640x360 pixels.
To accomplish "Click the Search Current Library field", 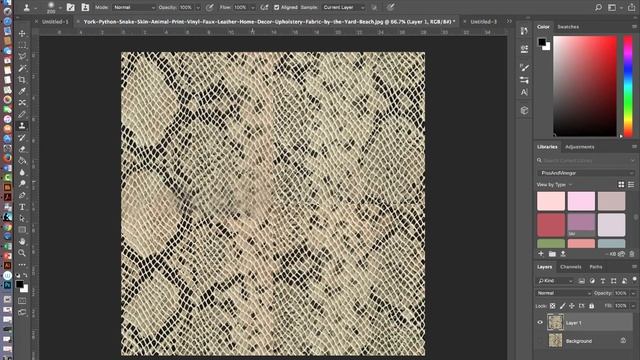I will [586, 161].
